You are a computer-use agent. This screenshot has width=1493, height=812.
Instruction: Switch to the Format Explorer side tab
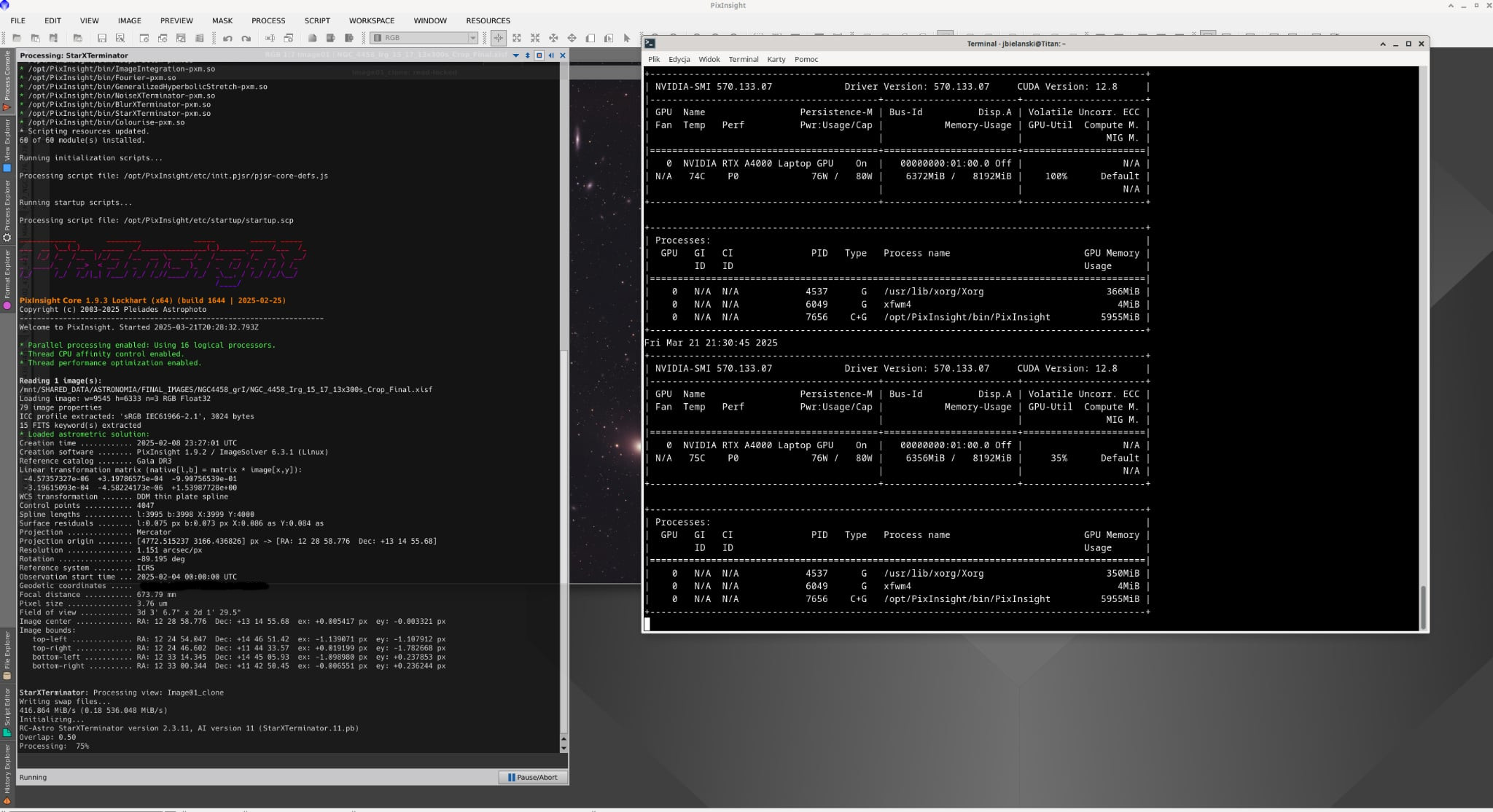7,279
